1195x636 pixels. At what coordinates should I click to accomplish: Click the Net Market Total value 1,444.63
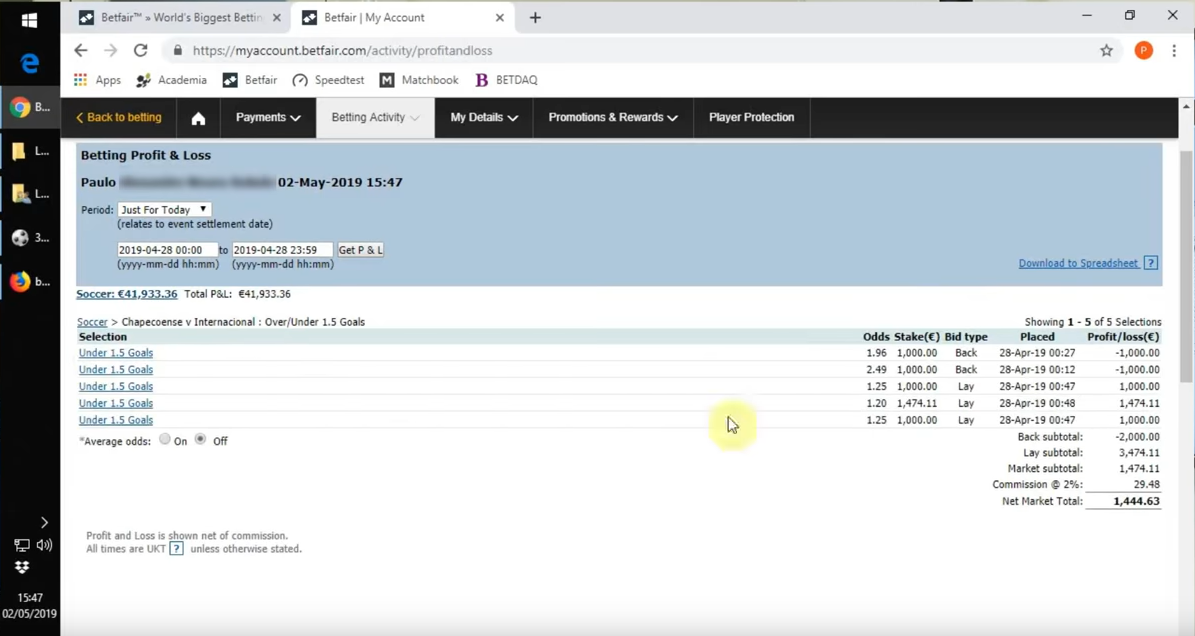point(1136,501)
